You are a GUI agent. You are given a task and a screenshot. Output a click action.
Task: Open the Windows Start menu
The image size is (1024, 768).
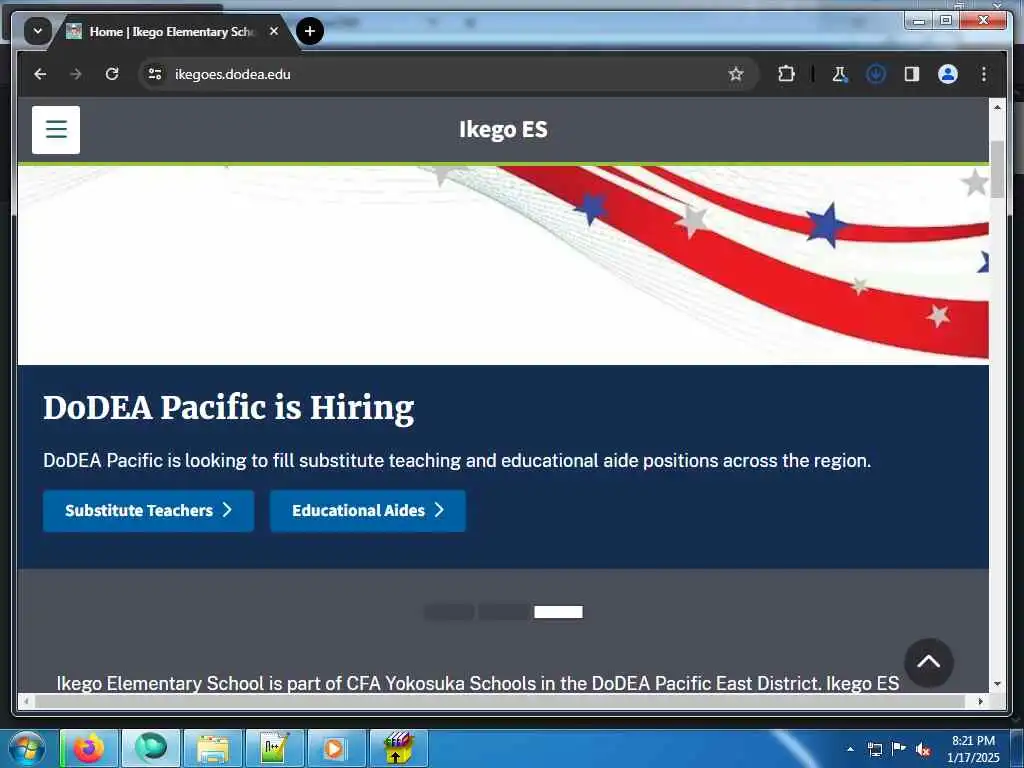27,748
